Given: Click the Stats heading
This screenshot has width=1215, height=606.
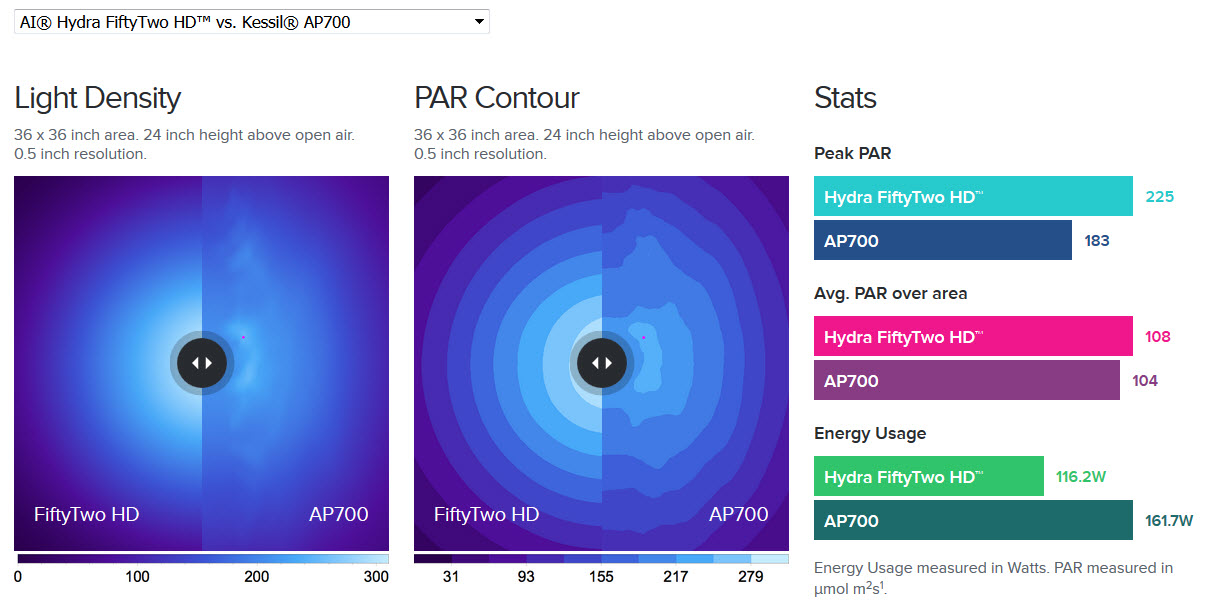Looking at the screenshot, I should pyautogui.click(x=845, y=98).
